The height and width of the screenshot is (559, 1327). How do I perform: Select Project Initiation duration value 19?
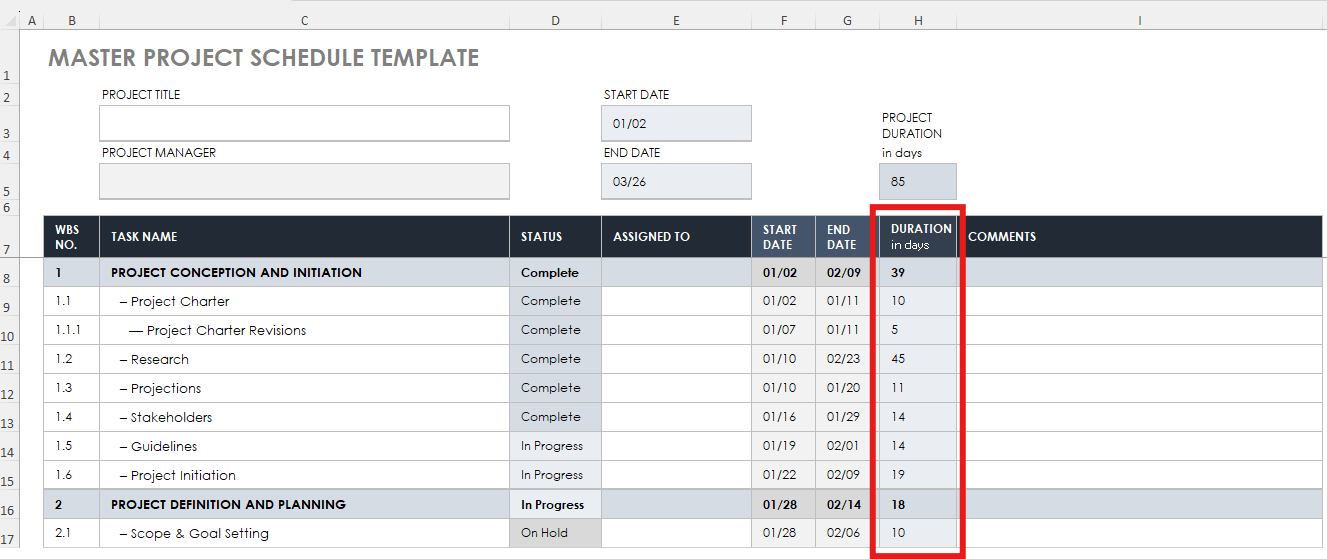point(918,475)
